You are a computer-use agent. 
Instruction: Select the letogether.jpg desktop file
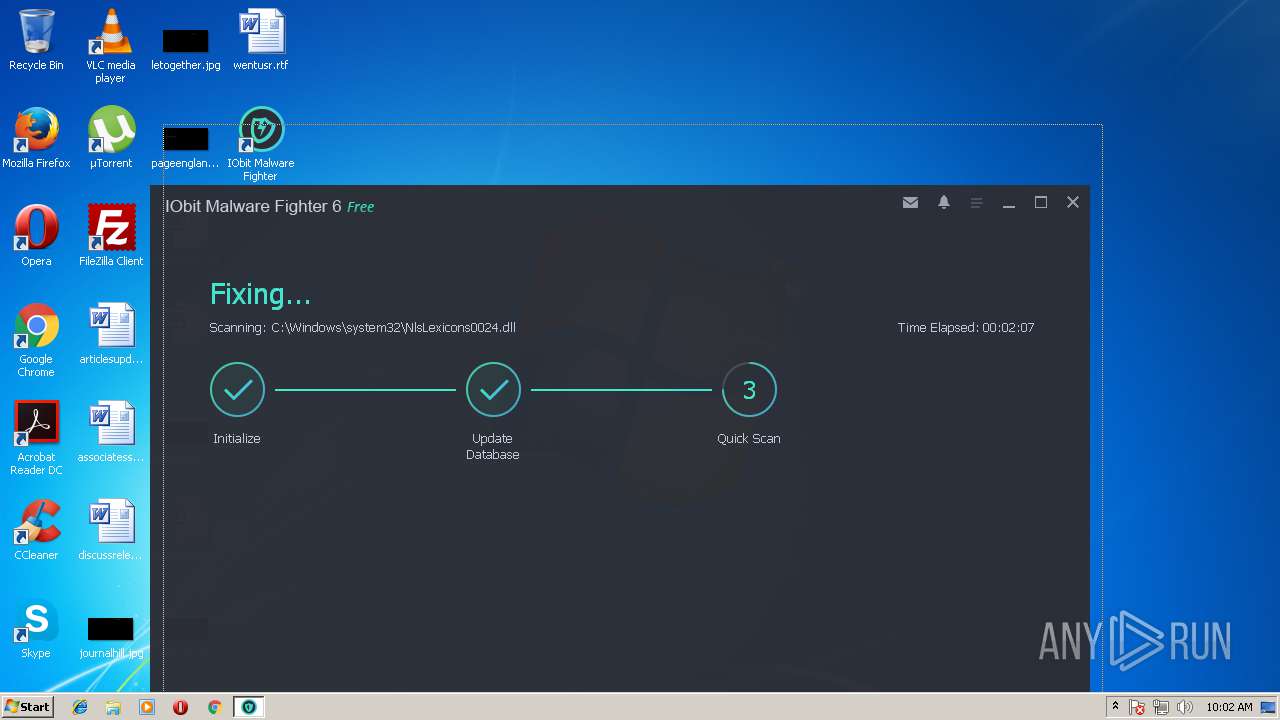pyautogui.click(x=186, y=46)
